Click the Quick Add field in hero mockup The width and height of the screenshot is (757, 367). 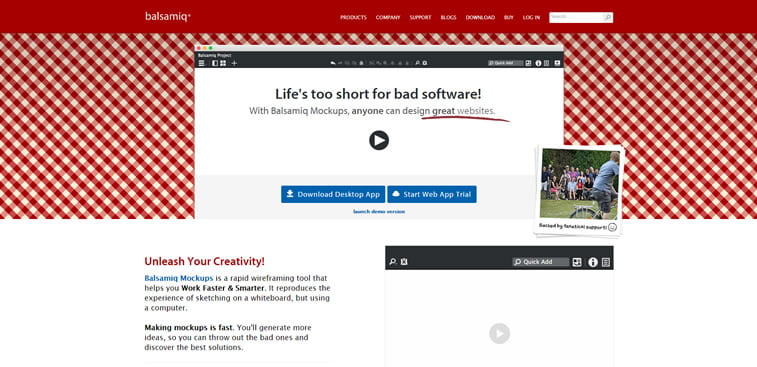pos(505,63)
